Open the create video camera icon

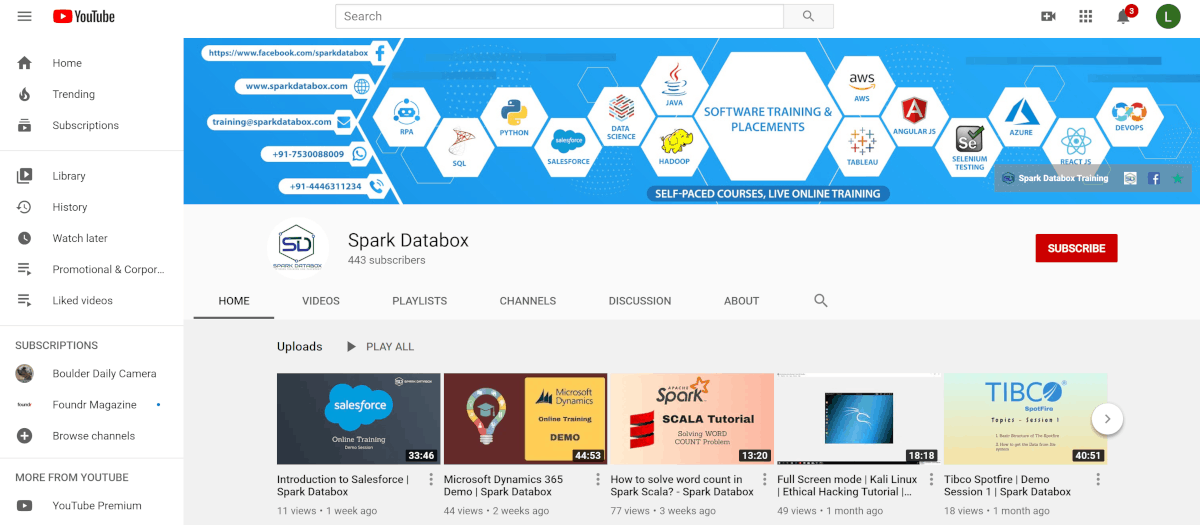[x=1048, y=16]
